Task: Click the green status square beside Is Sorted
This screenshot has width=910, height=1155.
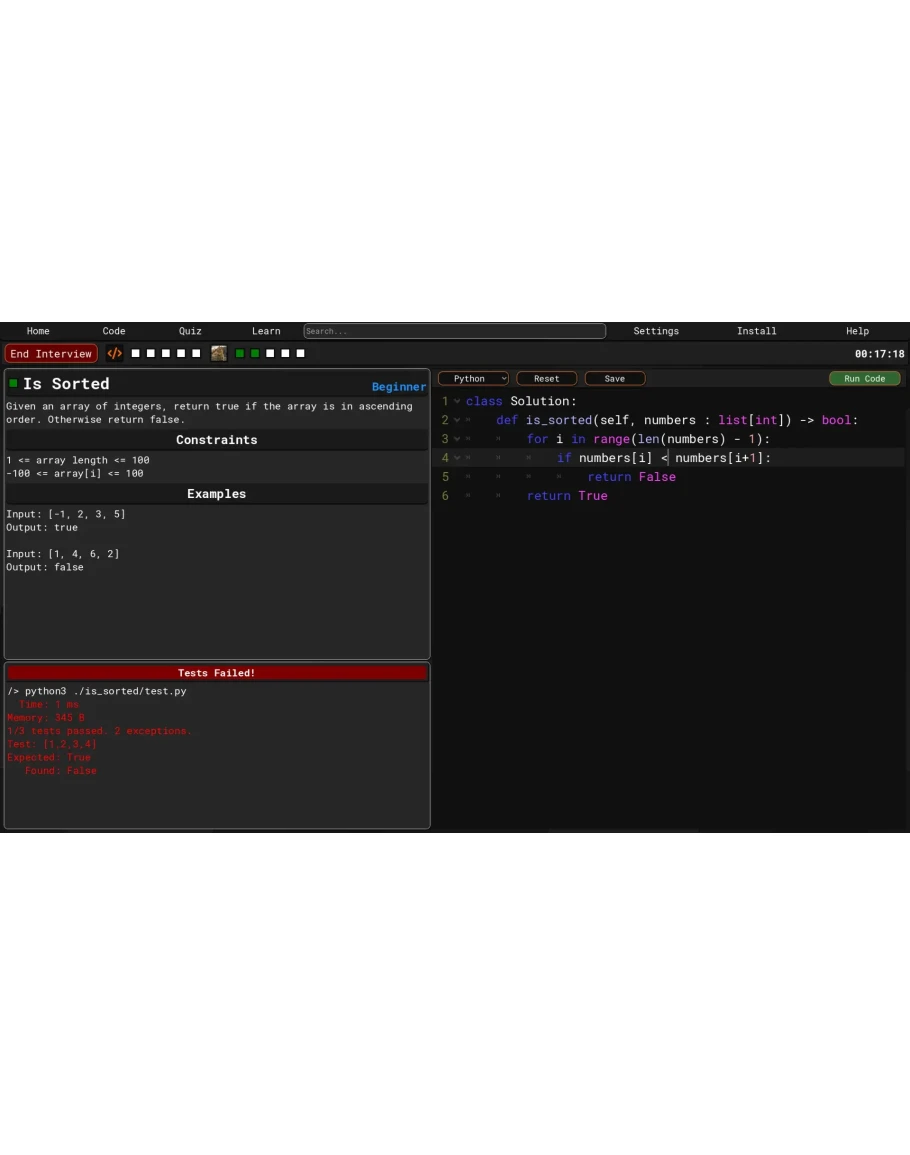Action: [13, 384]
